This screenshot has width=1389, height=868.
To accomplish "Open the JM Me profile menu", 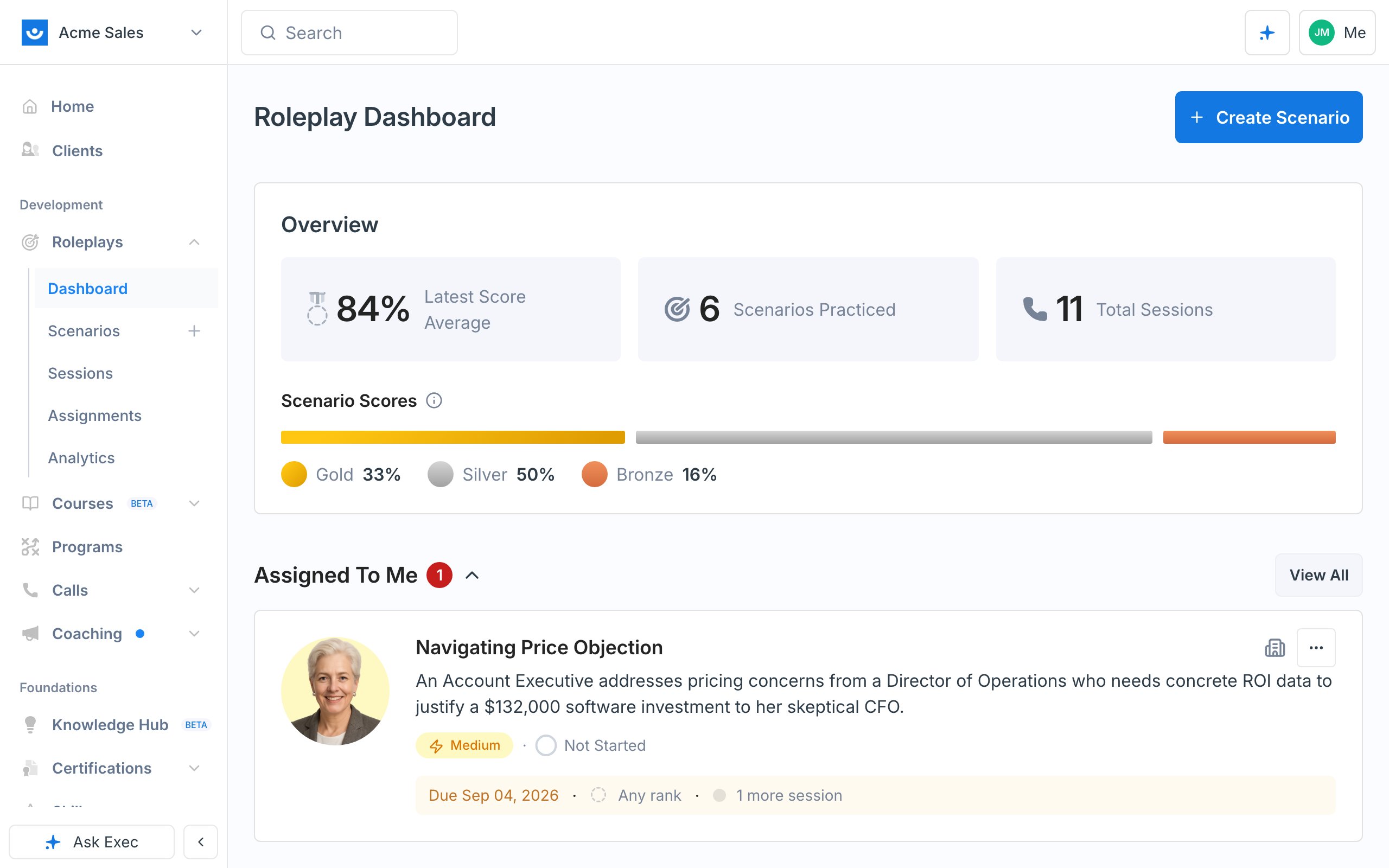I will pos(1337,33).
